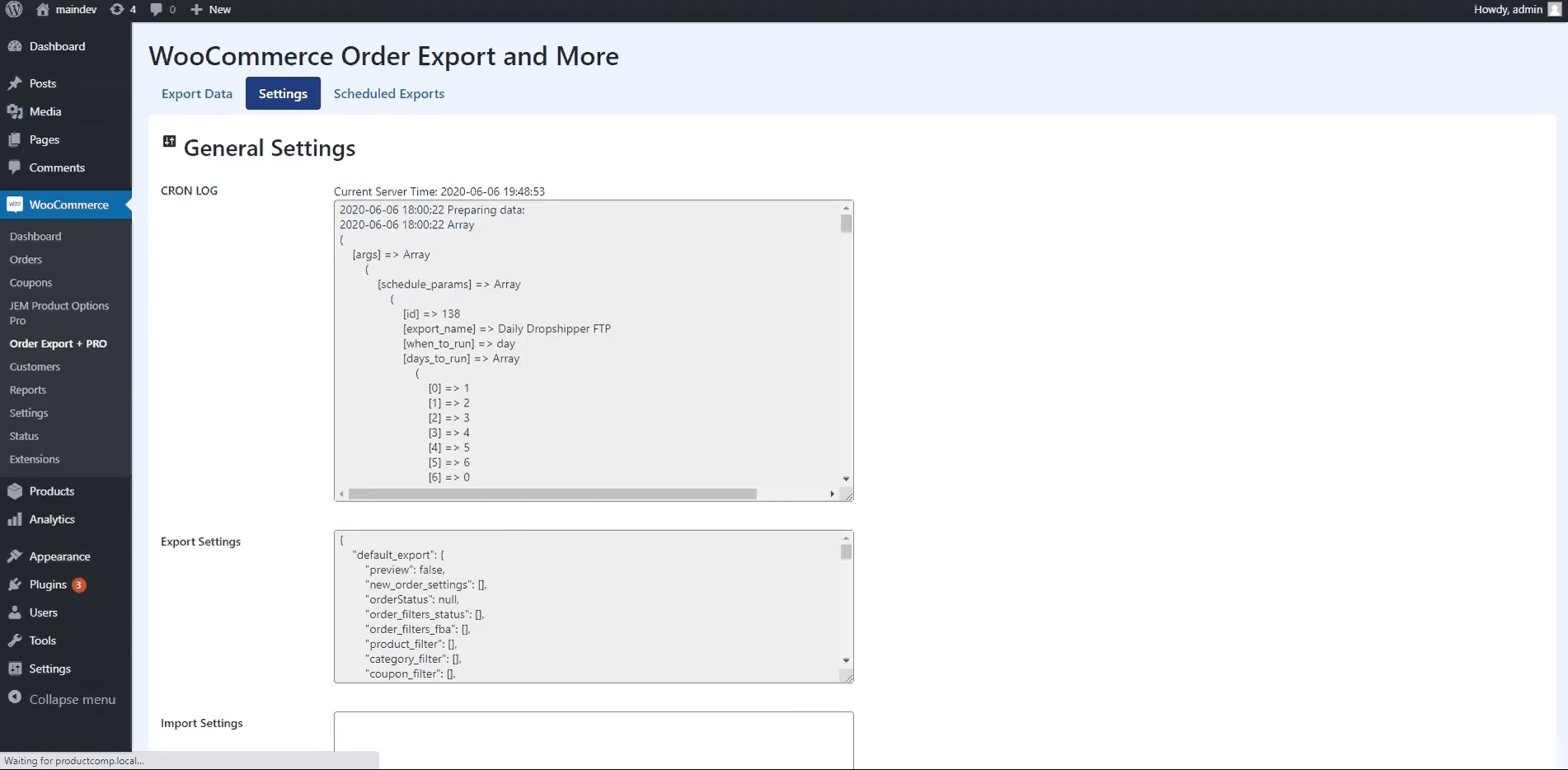
Task: Click the Export Settings label
Action: click(x=201, y=542)
